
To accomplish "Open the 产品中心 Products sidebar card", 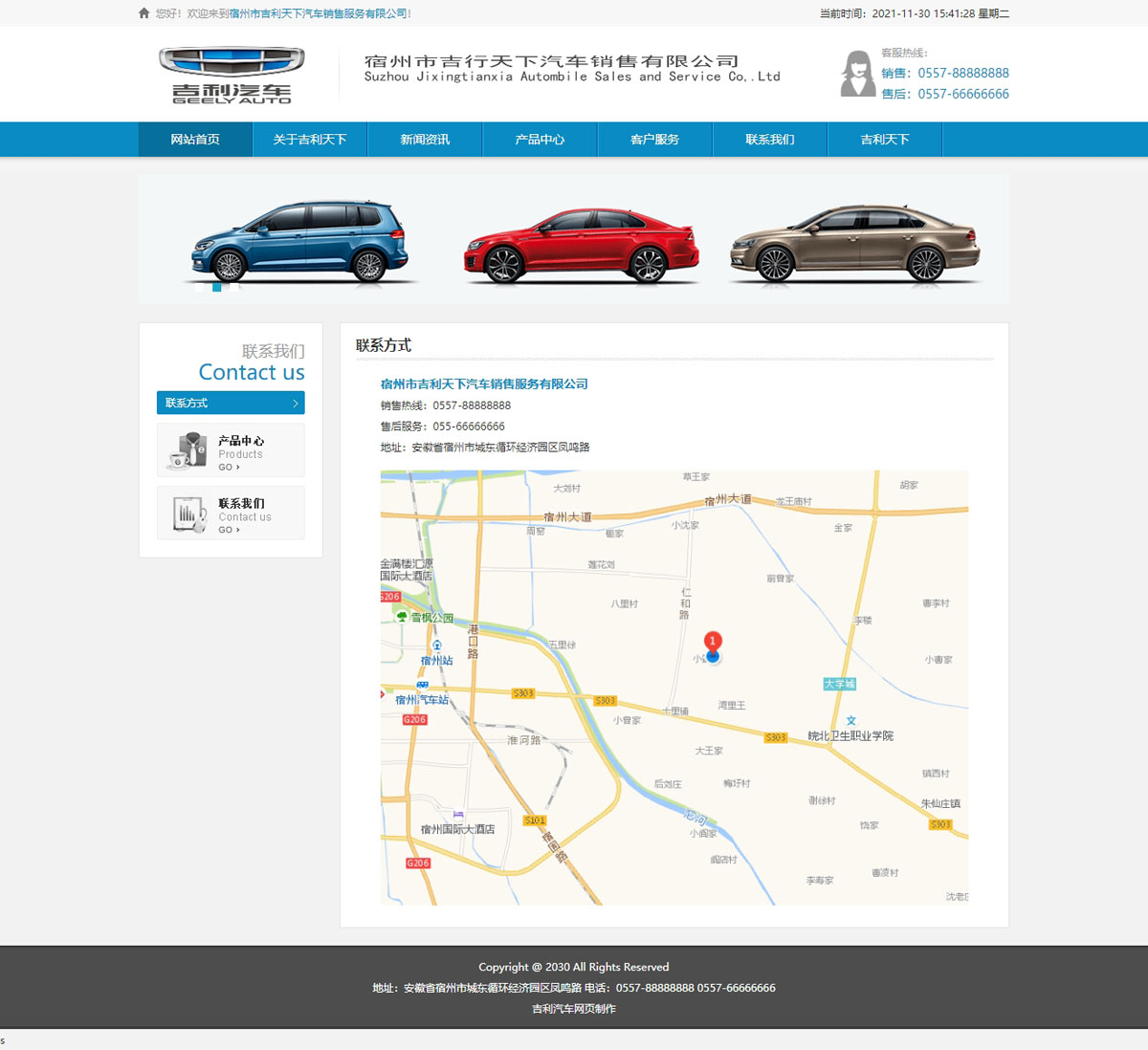I will pos(231,450).
